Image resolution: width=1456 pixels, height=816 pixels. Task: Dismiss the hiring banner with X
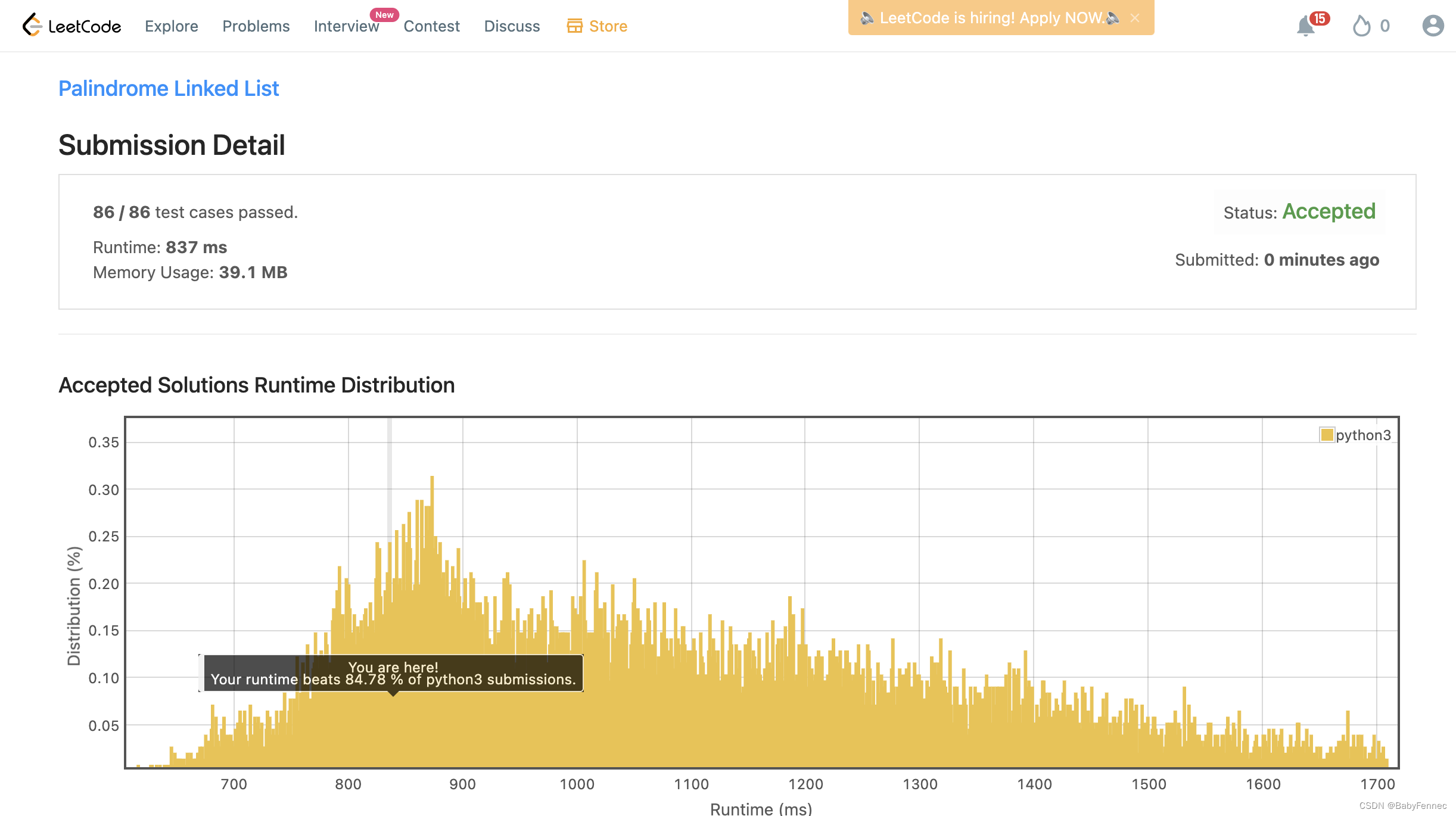1135,18
